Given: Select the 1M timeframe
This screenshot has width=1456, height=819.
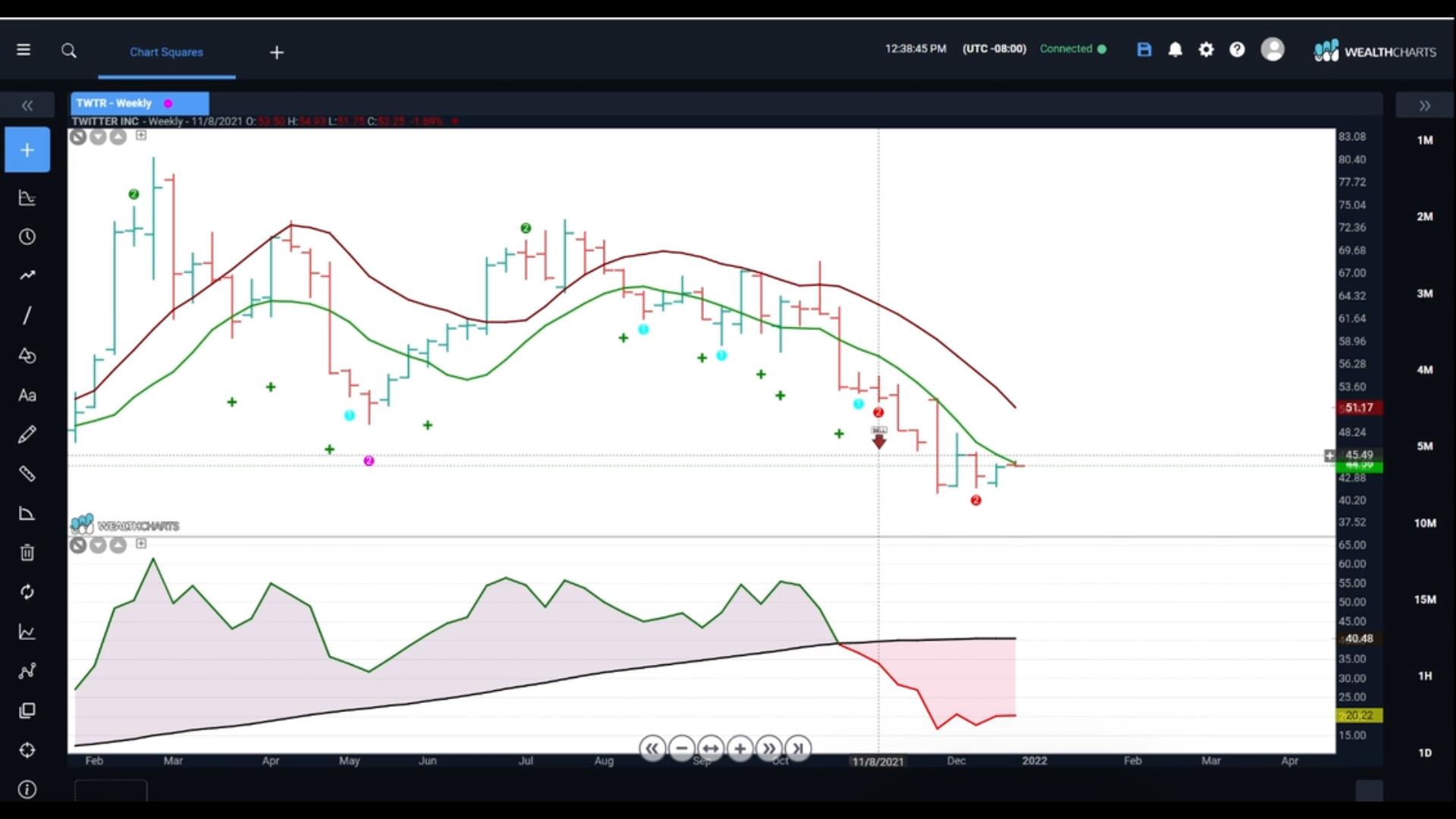Looking at the screenshot, I should pos(1425,140).
